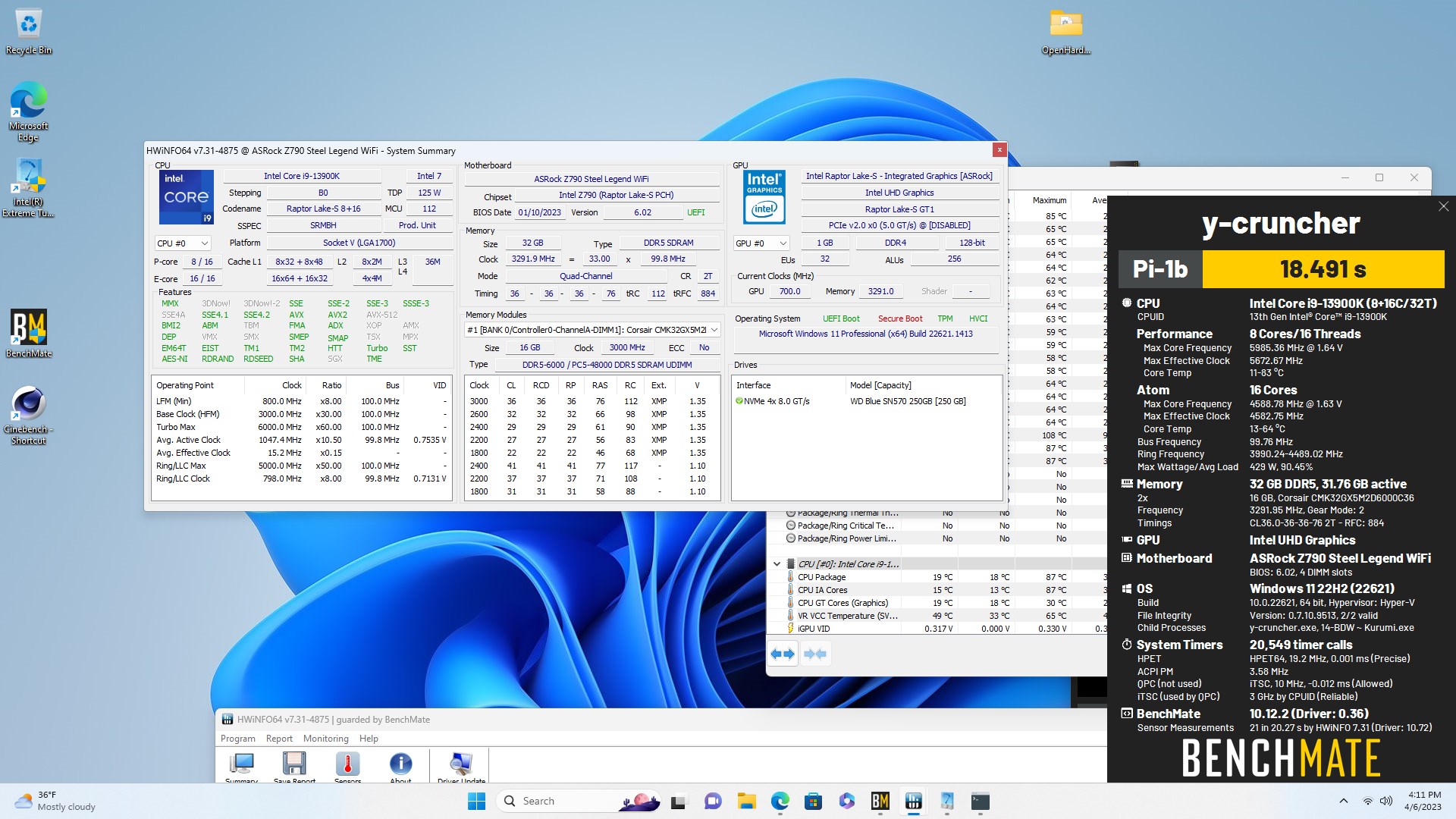The image size is (1456, 819).
Task: Open the OpenHard... folder on desktop
Action: click(1065, 33)
